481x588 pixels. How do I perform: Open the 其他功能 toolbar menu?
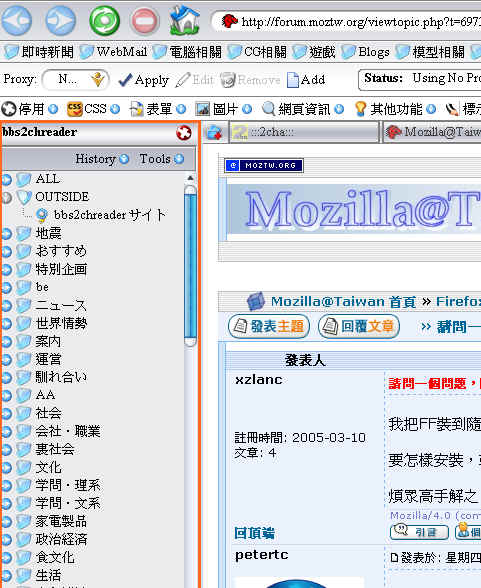point(395,109)
